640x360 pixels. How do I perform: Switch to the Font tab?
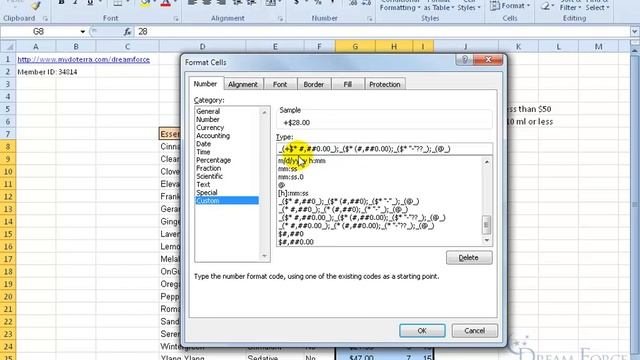tap(280, 84)
